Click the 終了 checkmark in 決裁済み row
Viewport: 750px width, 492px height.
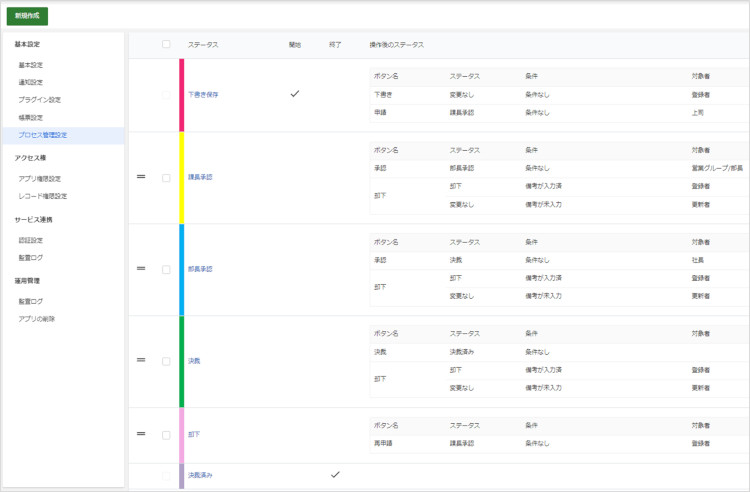[x=335, y=474]
